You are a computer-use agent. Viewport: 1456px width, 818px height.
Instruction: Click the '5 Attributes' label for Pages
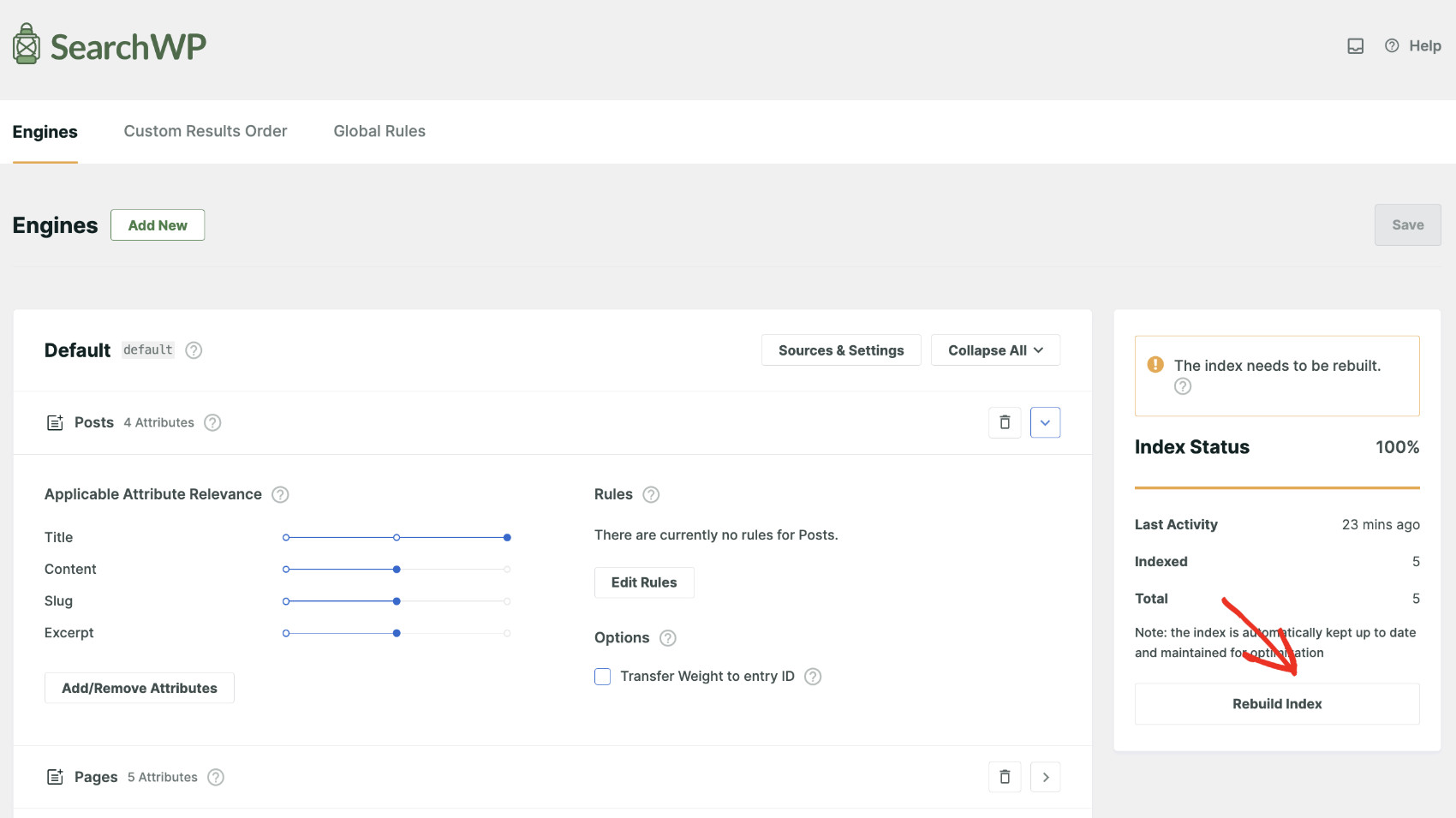click(x=163, y=777)
